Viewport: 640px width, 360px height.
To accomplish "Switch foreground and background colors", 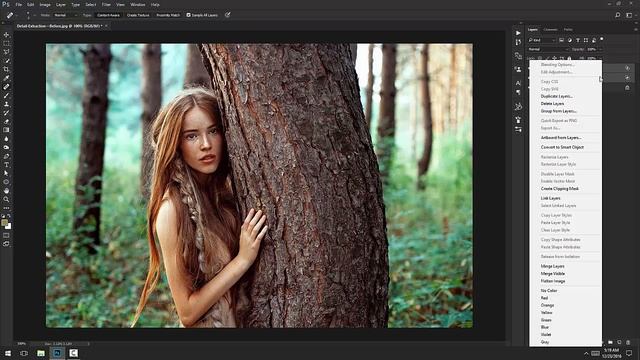I will tap(9, 216).
